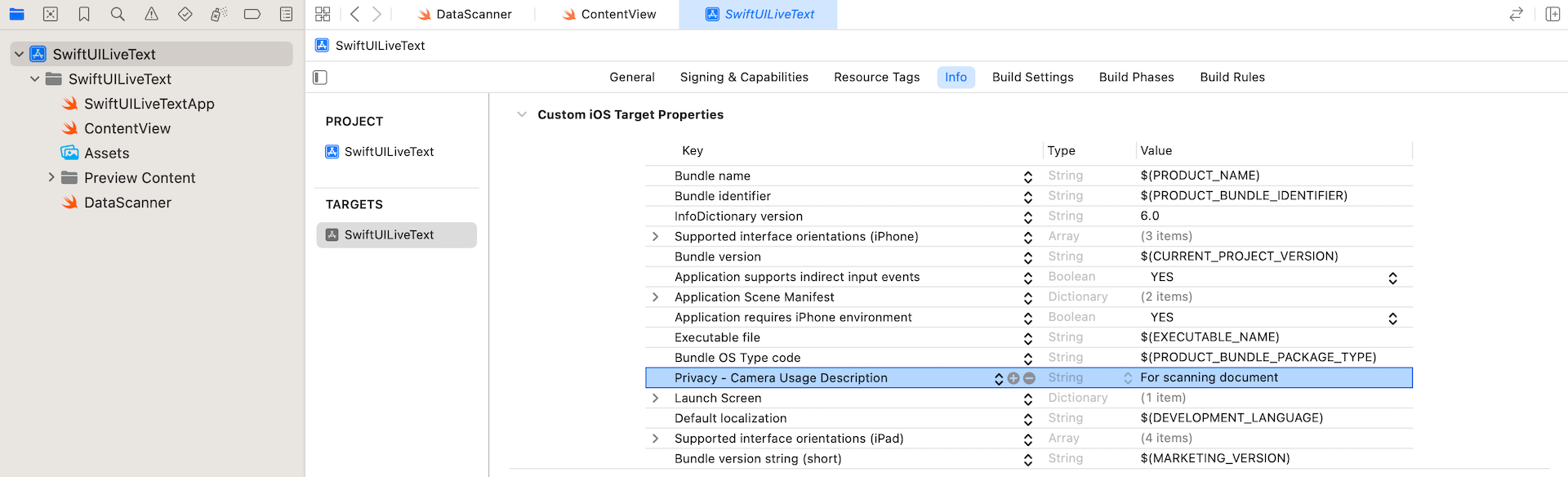Open key stepper for Bundle identifier
This screenshot has height=477, width=1568.
point(1027,197)
